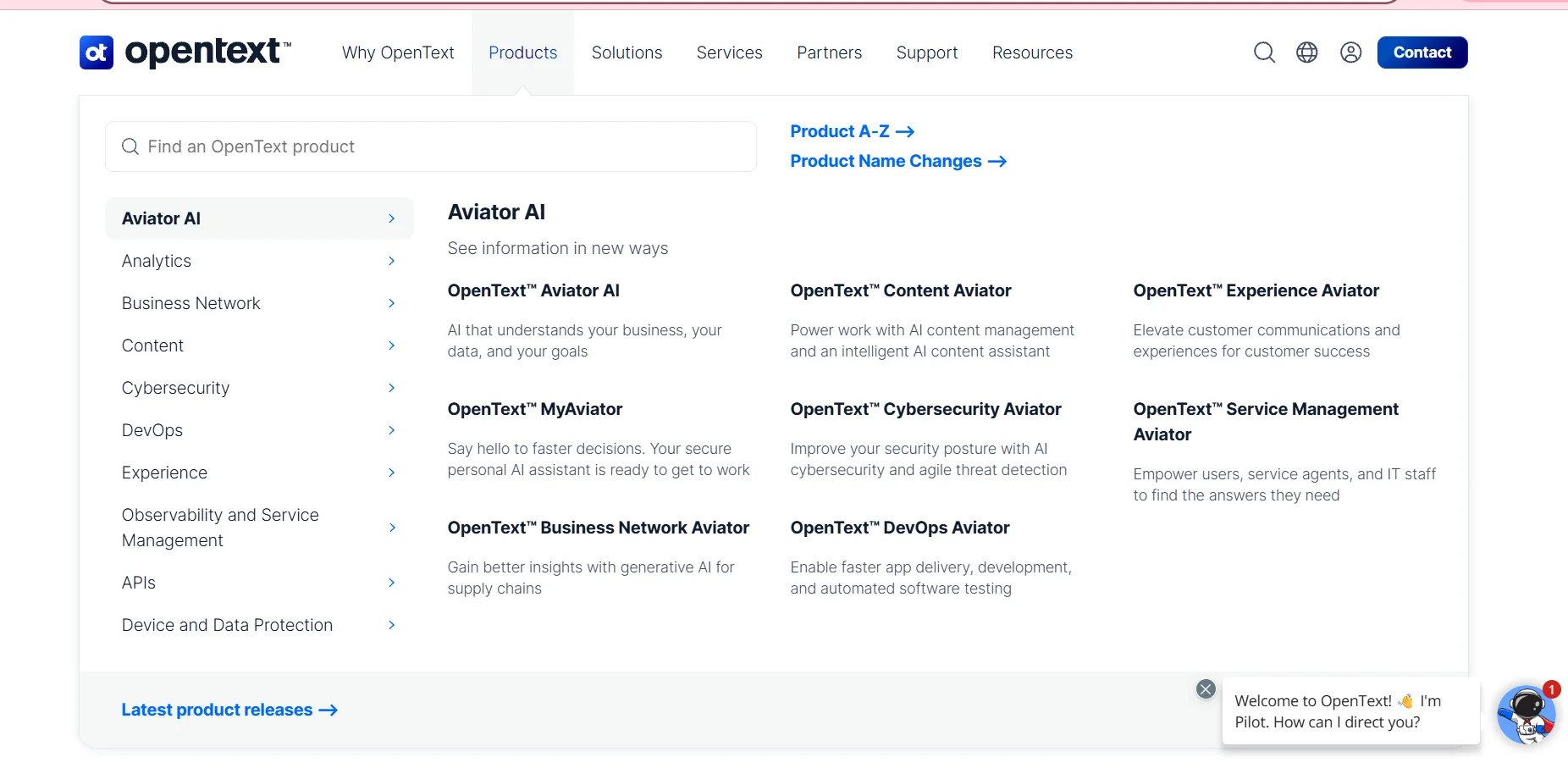Expand the Cybersecurity category chevron

(391, 388)
